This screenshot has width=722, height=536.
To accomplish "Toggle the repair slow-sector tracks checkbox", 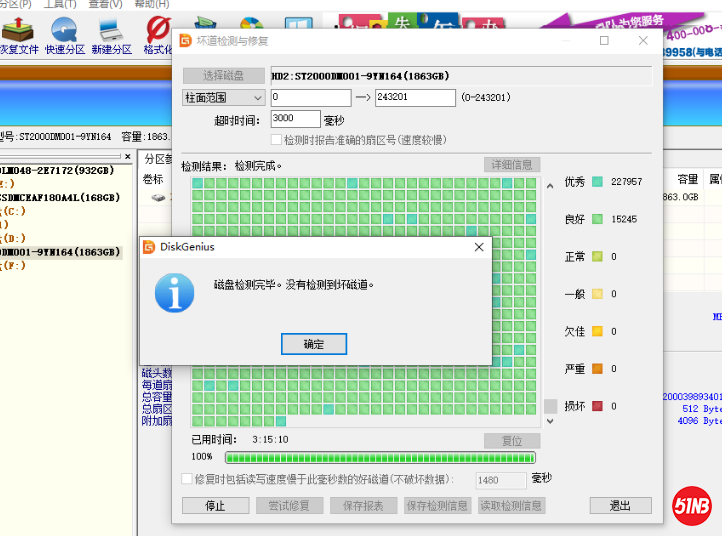I will point(186,479).
